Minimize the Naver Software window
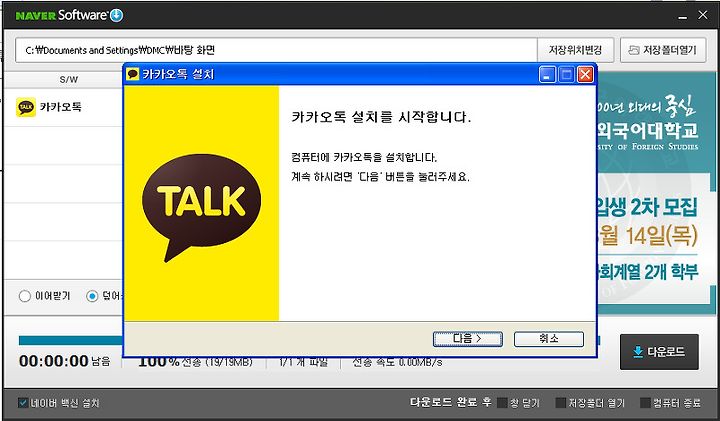Image resolution: width=720 pixels, height=421 pixels. click(x=683, y=16)
